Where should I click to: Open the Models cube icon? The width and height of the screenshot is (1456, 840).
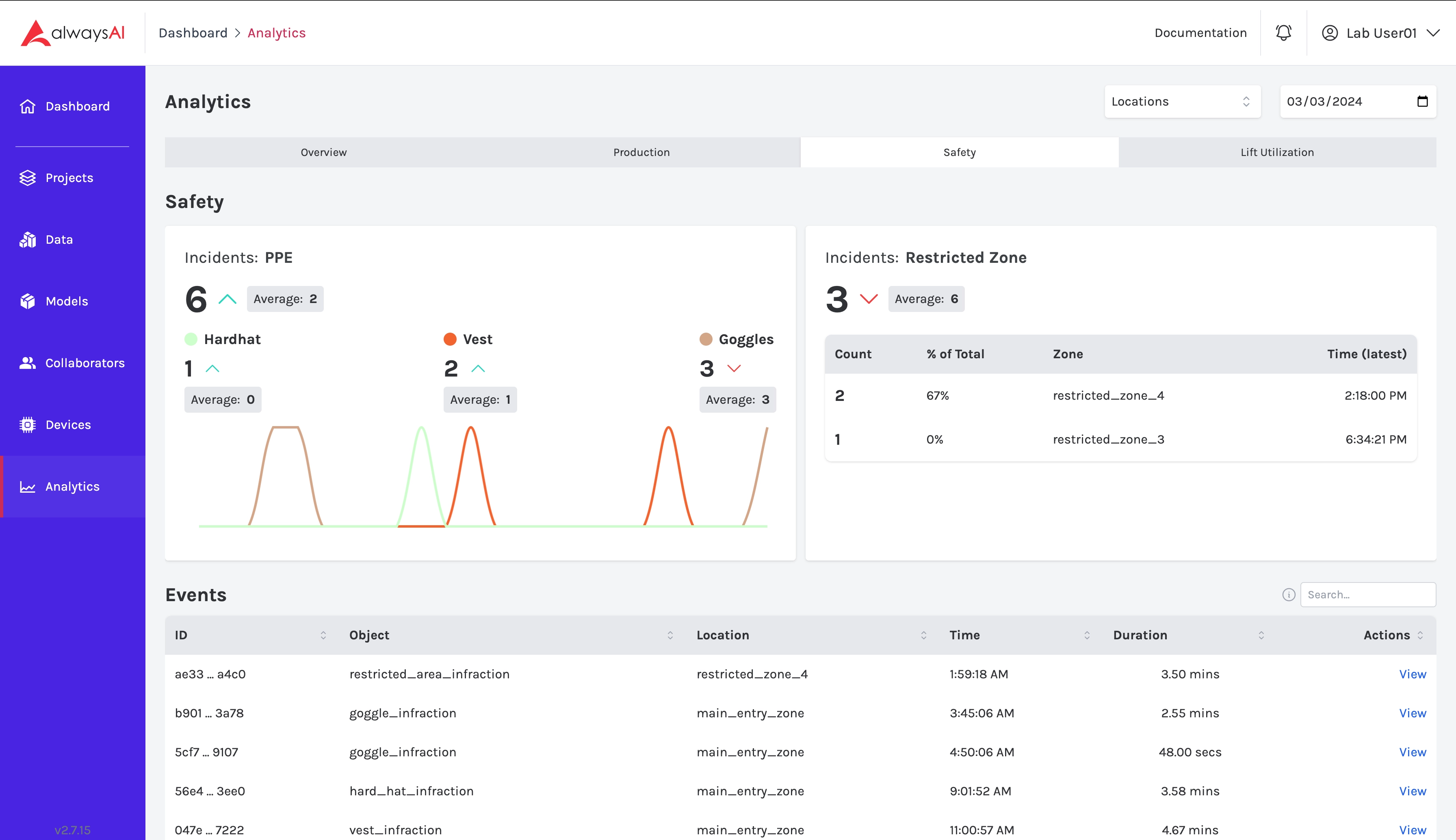pos(28,301)
